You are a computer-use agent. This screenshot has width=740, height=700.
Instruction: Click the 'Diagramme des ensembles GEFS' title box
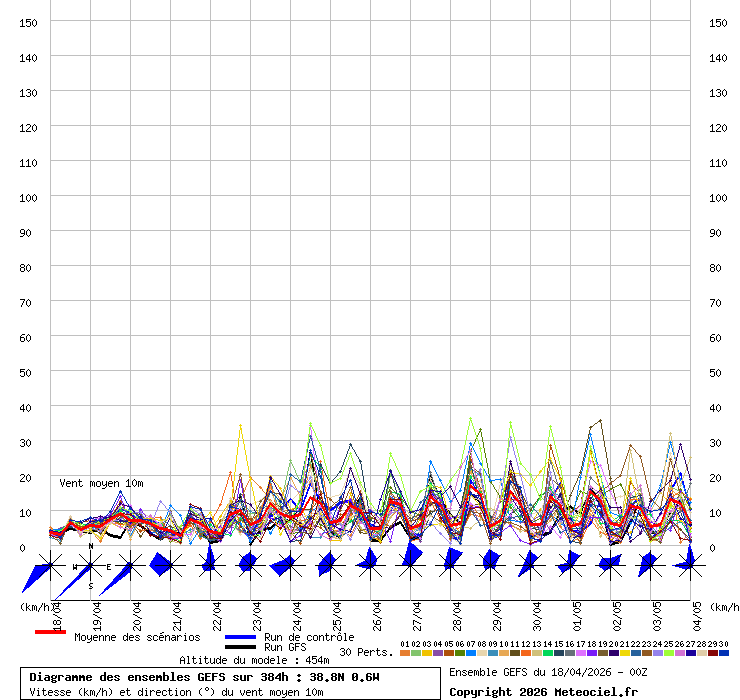coord(233,683)
